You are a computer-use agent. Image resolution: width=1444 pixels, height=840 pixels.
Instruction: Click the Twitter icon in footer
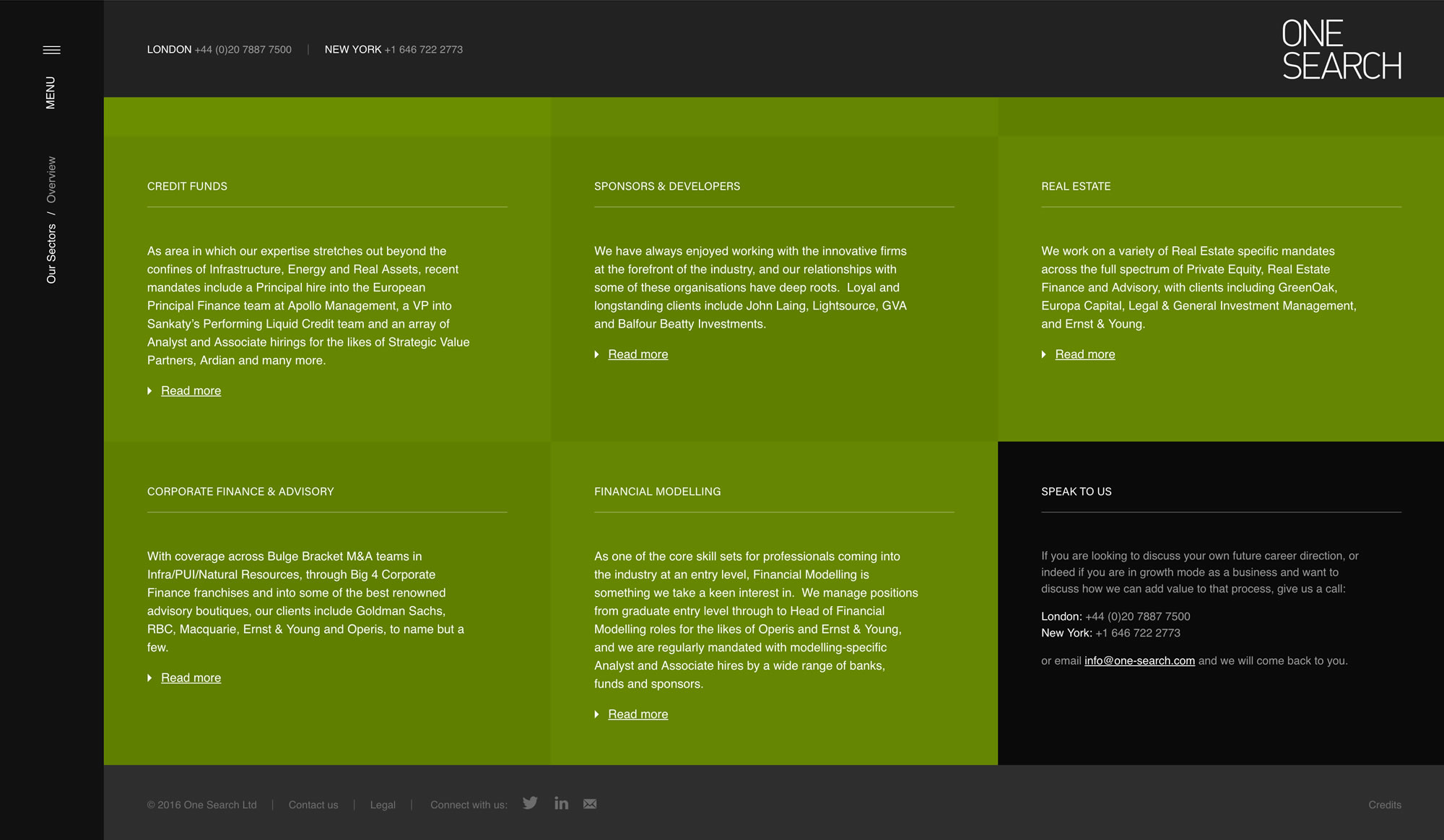tap(530, 803)
